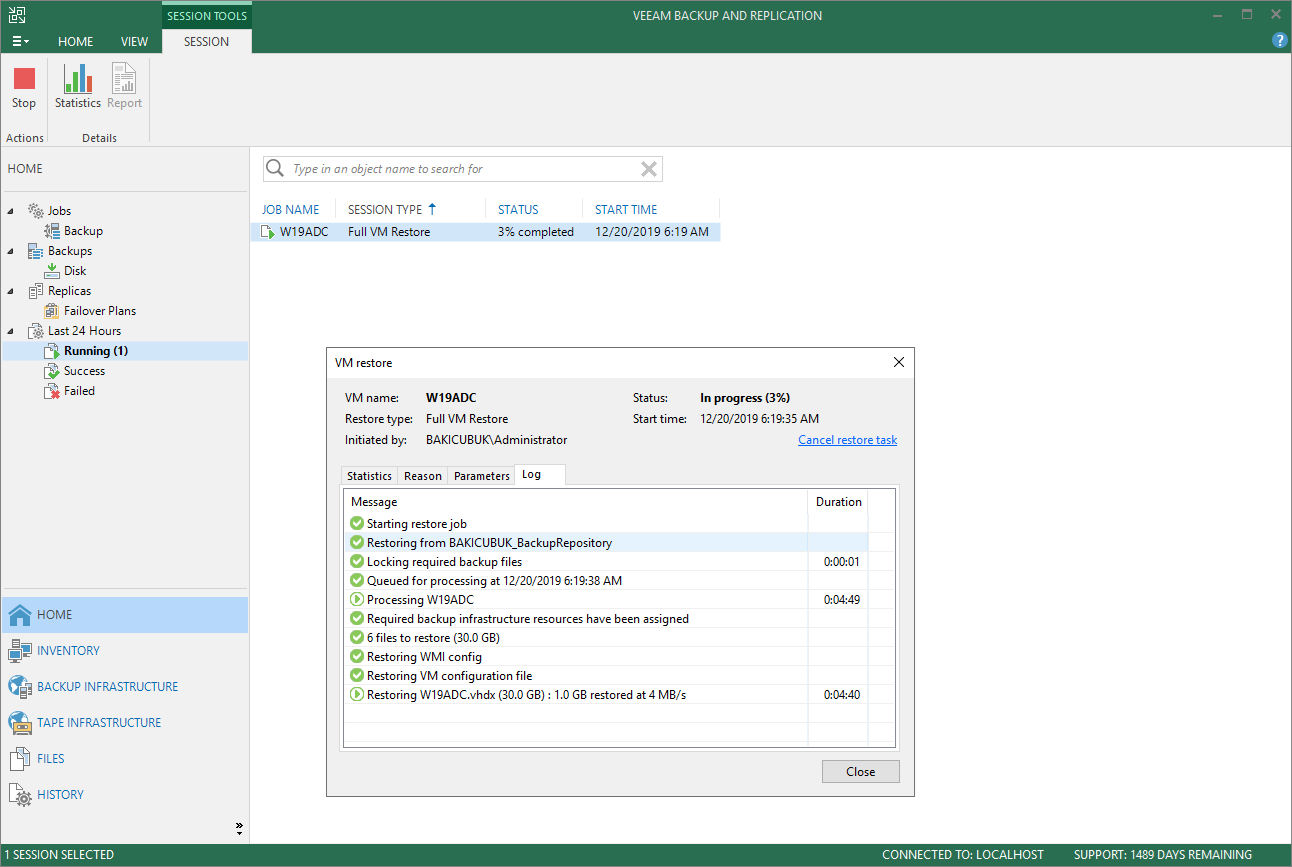The width and height of the screenshot is (1292, 867).
Task: Collapse the Last 24 Hours node
Action: 11,331
